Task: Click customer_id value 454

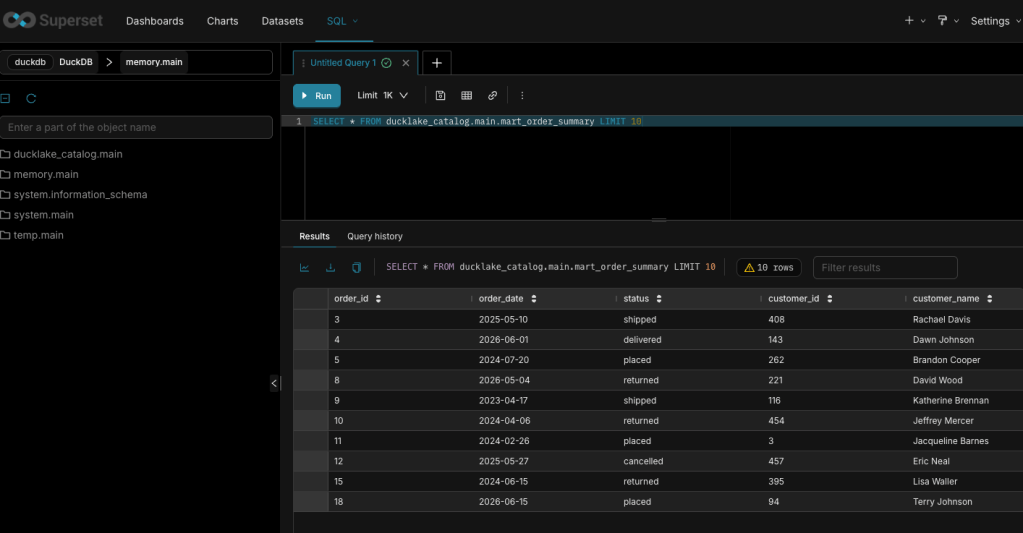Action: pos(776,421)
